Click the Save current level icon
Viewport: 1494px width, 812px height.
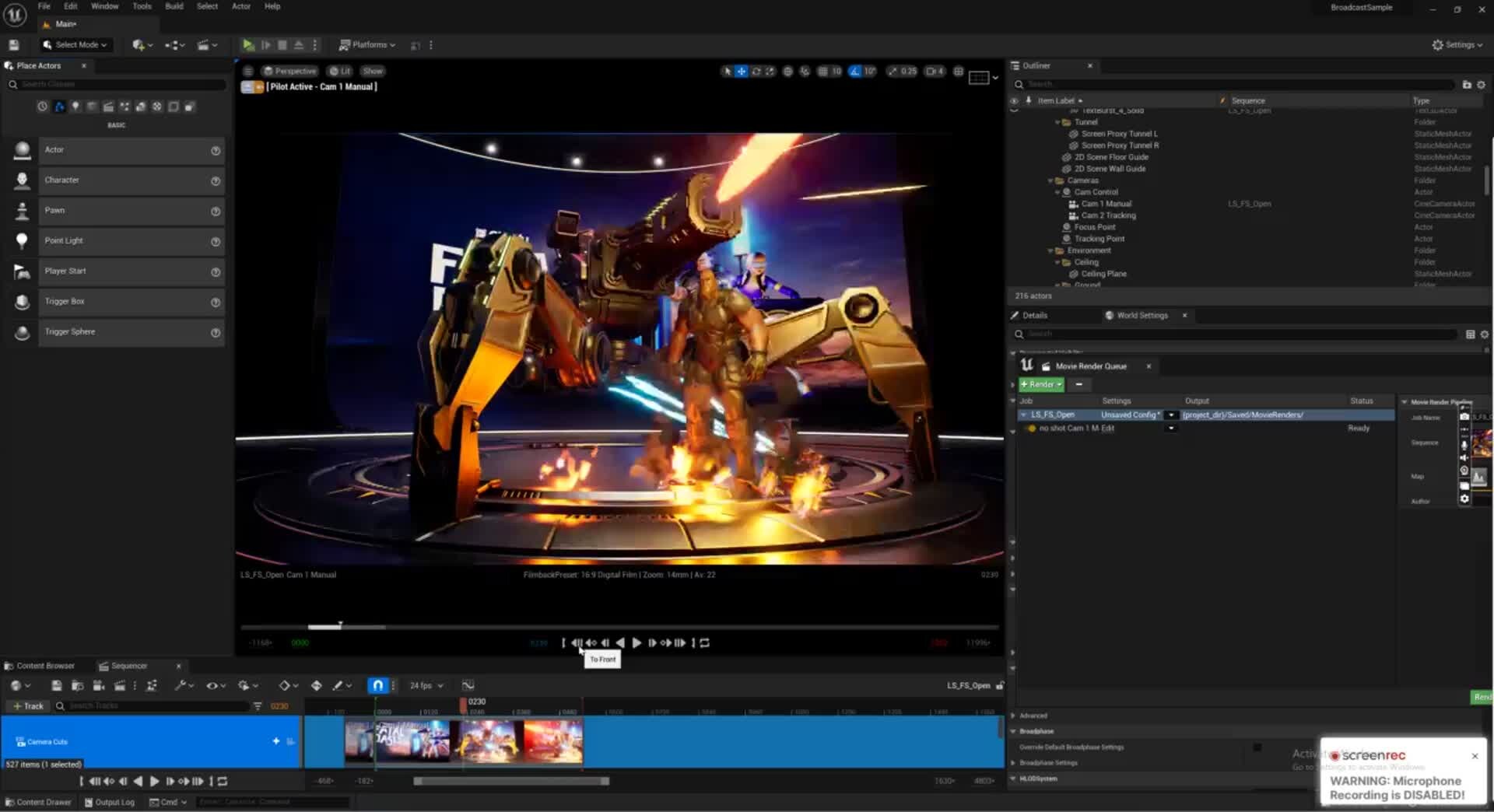point(13,44)
